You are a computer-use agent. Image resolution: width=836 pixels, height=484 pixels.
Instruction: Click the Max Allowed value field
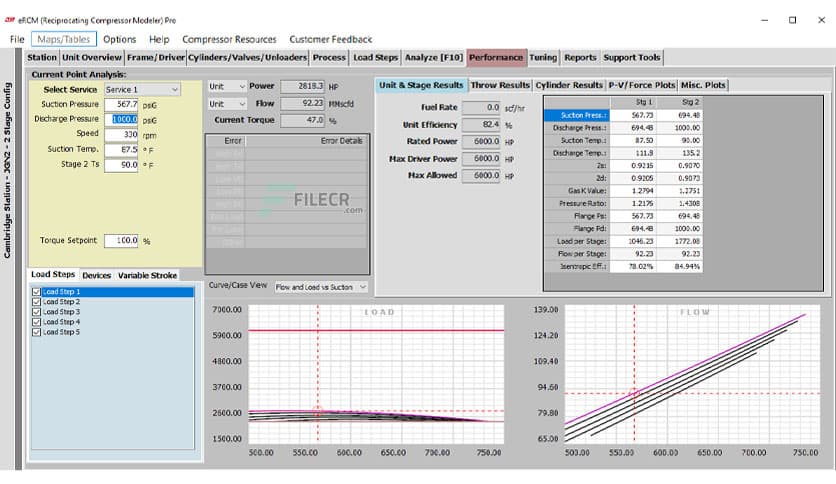coord(481,176)
